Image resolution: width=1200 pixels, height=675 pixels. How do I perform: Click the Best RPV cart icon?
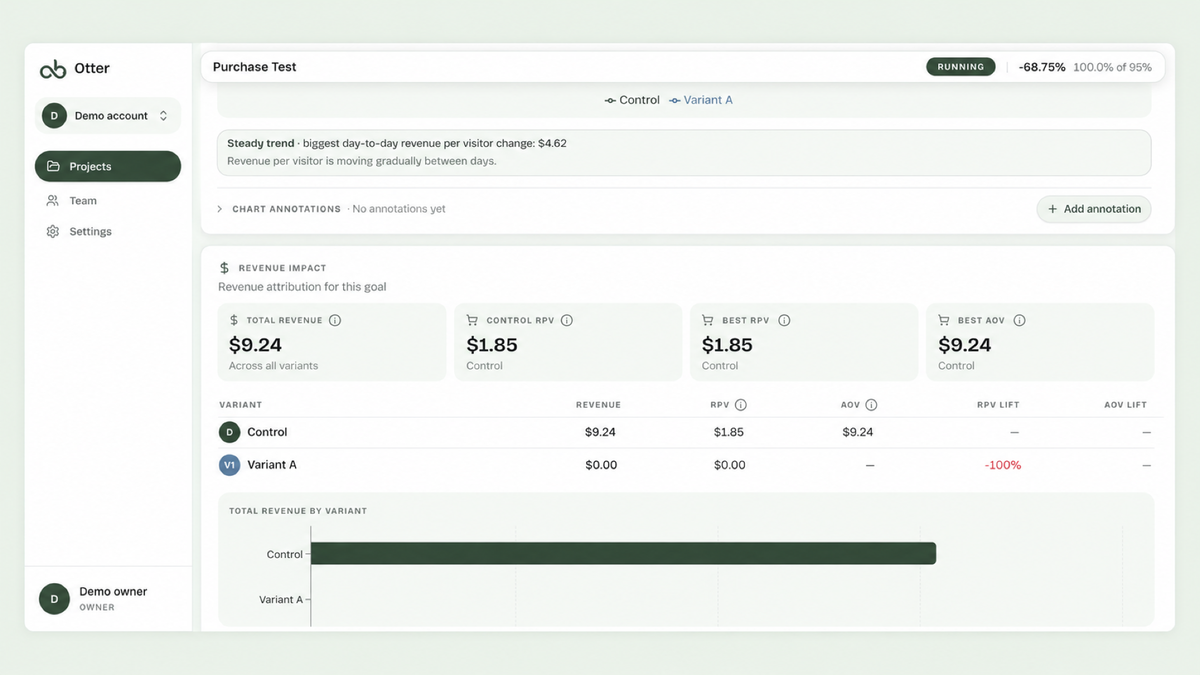pos(707,321)
